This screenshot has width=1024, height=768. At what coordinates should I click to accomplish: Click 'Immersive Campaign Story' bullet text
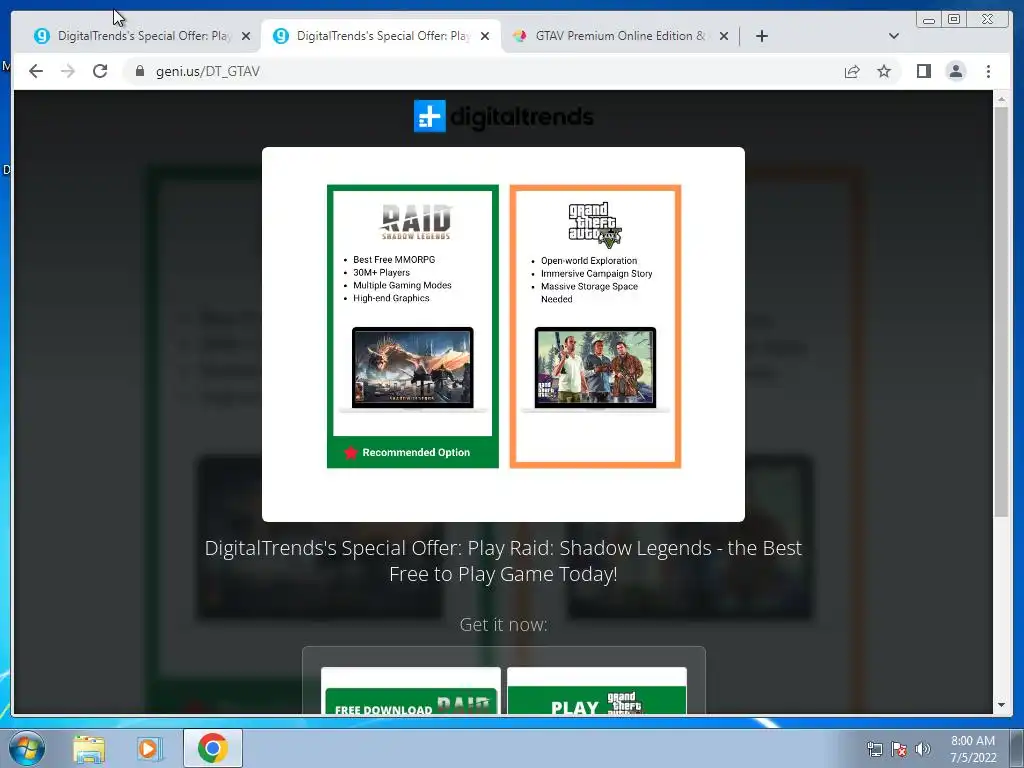click(x=596, y=274)
